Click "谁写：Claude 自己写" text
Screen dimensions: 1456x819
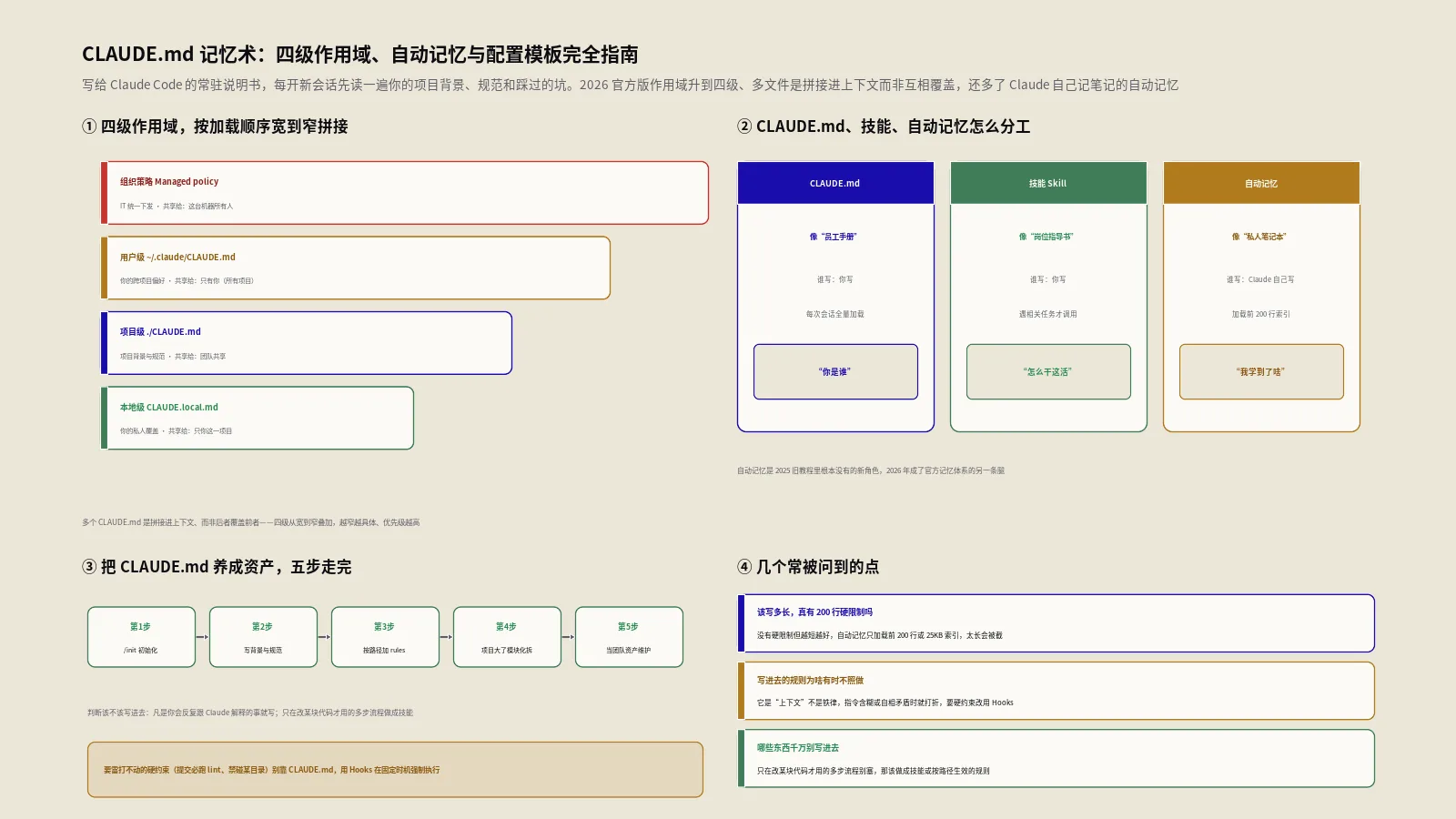pyautogui.click(x=1260, y=279)
